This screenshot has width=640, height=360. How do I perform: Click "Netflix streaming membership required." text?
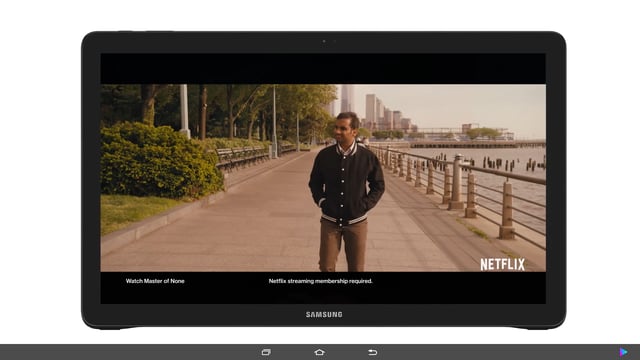pyautogui.click(x=320, y=281)
